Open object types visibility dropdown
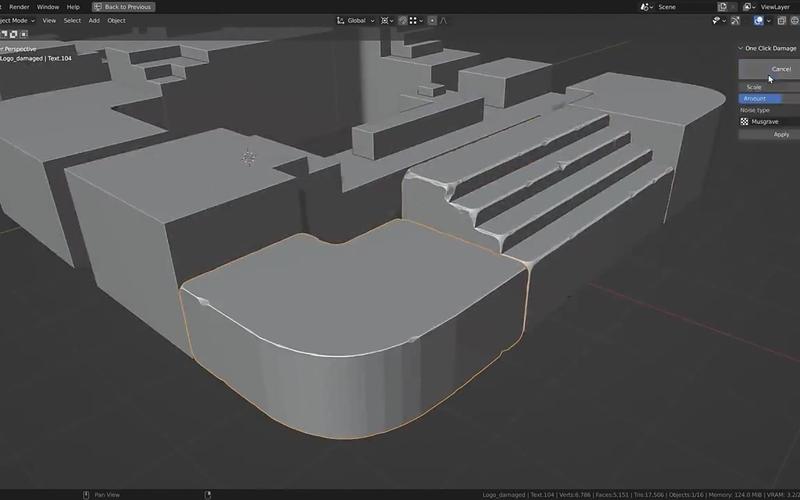 (x=718, y=20)
